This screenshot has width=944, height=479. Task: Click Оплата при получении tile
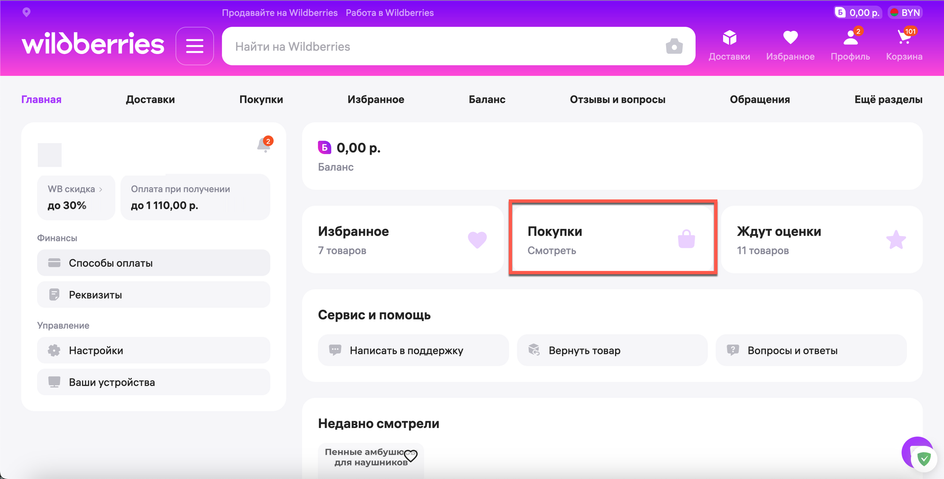[x=196, y=197]
